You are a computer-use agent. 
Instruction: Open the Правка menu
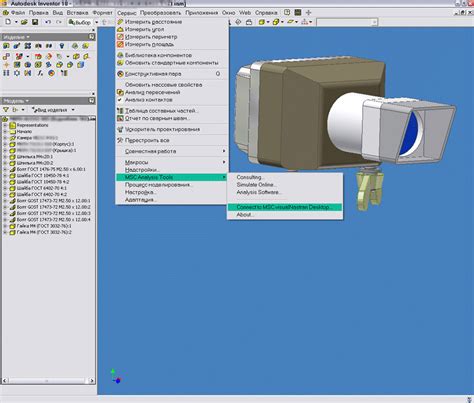coord(39,13)
